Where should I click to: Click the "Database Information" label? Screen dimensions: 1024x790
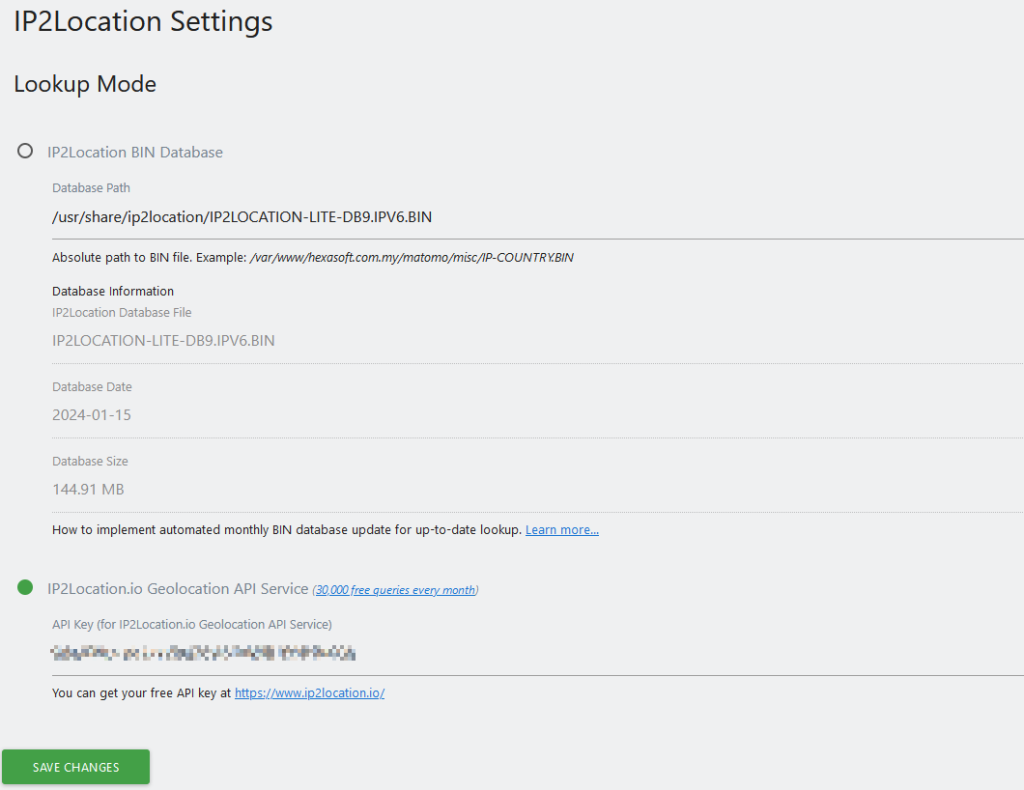[x=113, y=291]
